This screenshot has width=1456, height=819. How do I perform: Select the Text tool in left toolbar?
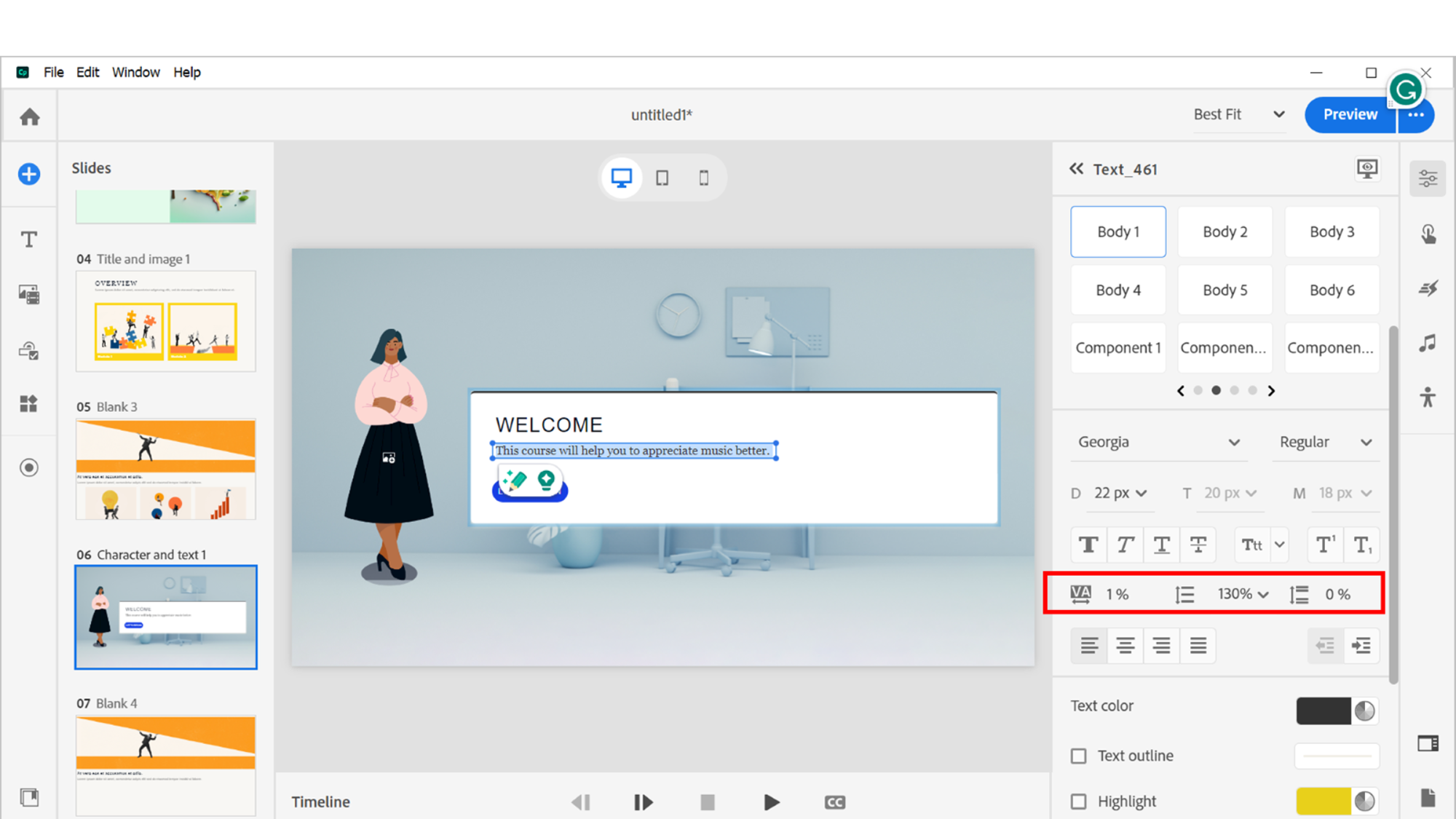[x=29, y=240]
